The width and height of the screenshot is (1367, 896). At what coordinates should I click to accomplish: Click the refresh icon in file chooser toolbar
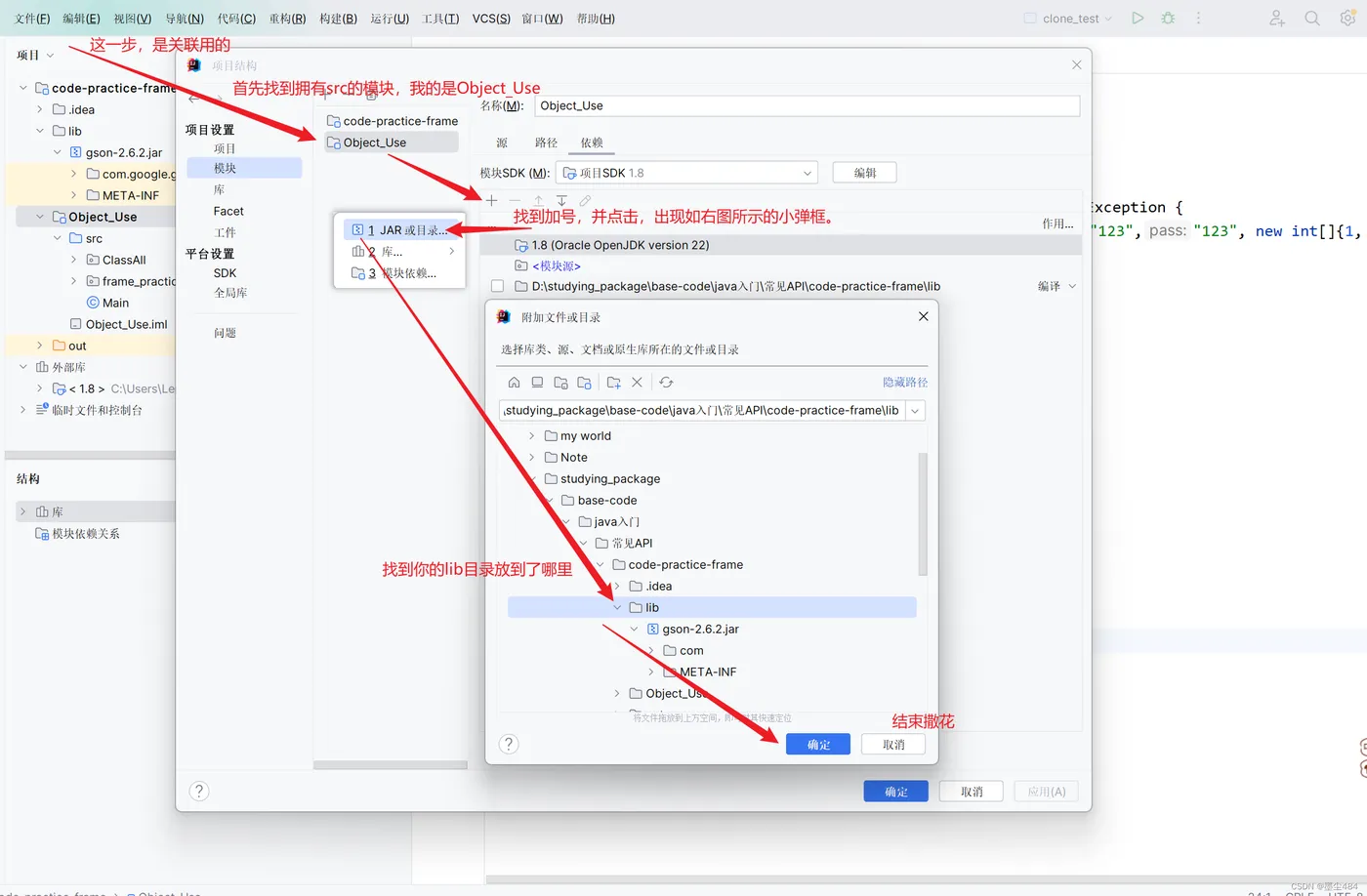click(666, 383)
